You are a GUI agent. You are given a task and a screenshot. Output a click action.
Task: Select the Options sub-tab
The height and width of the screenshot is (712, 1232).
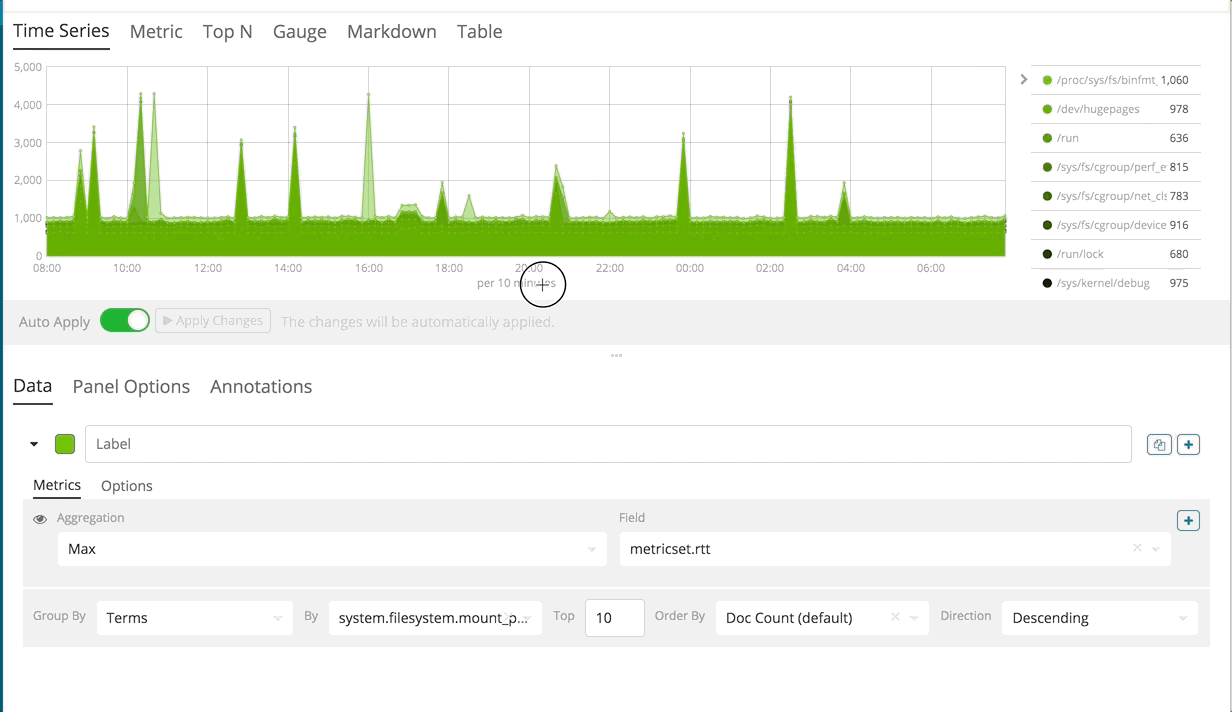pyautogui.click(x=127, y=486)
